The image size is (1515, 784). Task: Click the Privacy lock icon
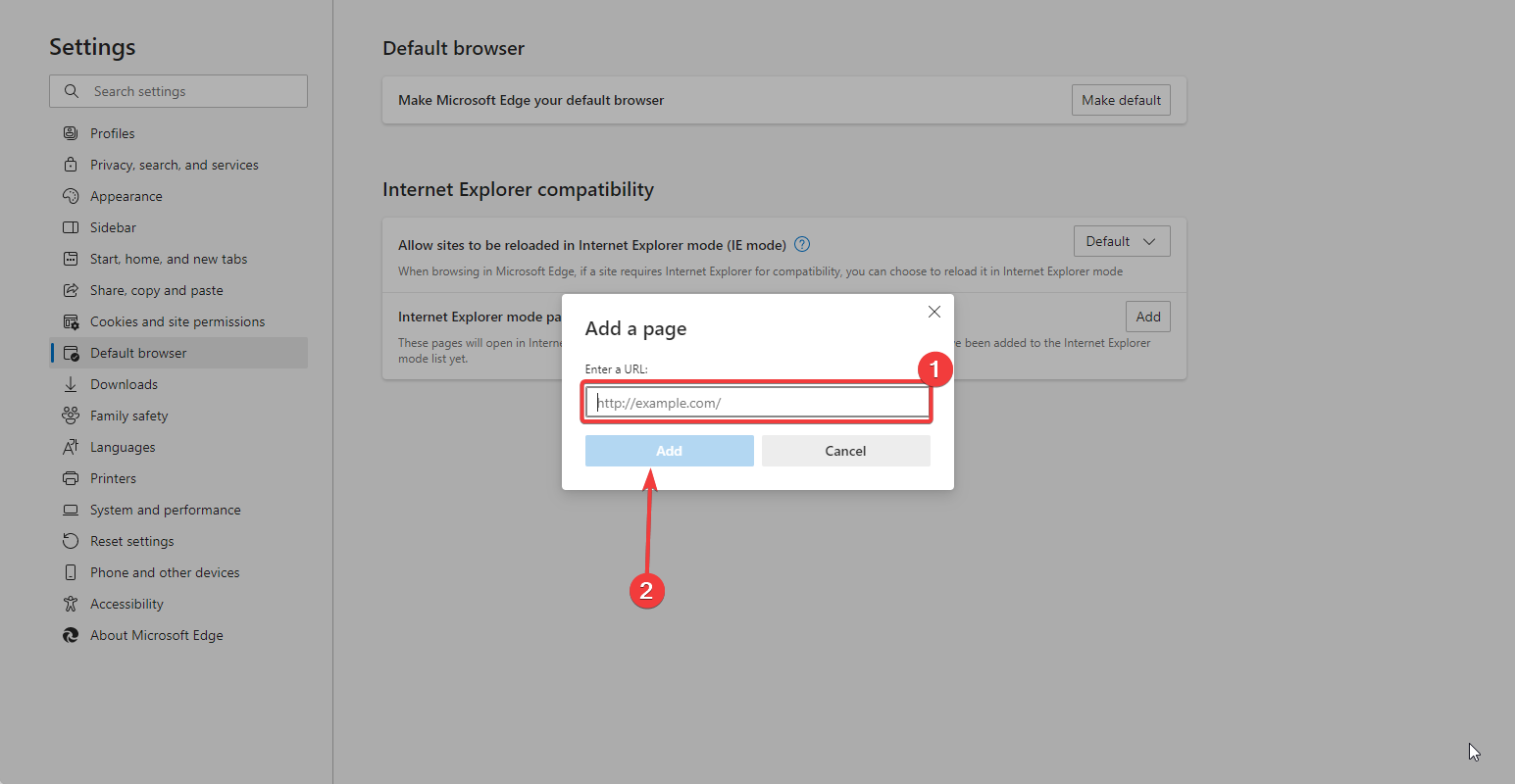coord(71,165)
